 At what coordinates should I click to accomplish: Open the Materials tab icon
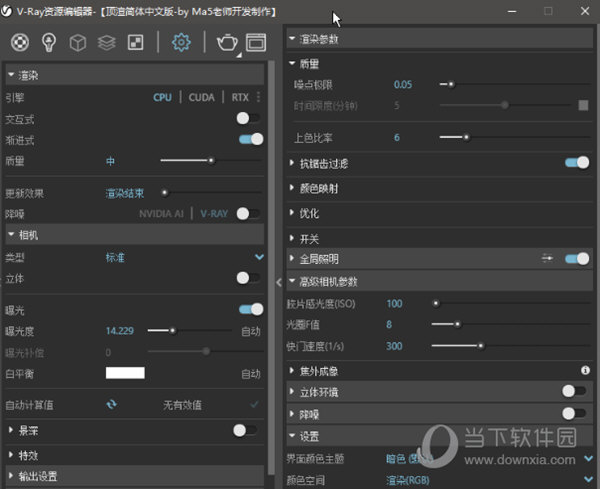20,42
